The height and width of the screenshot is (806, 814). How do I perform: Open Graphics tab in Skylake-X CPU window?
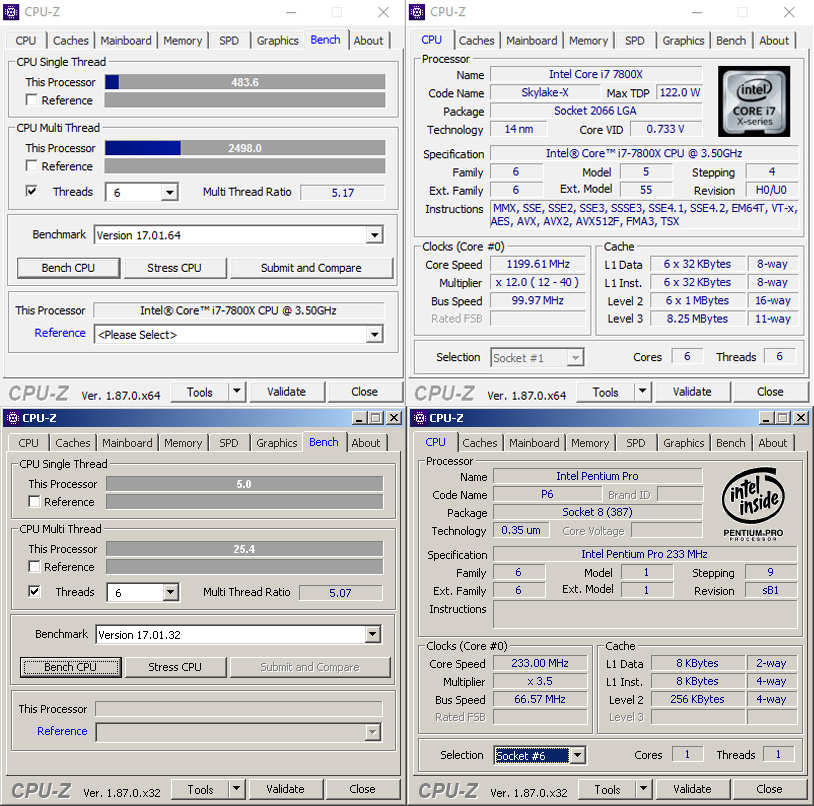pos(683,41)
